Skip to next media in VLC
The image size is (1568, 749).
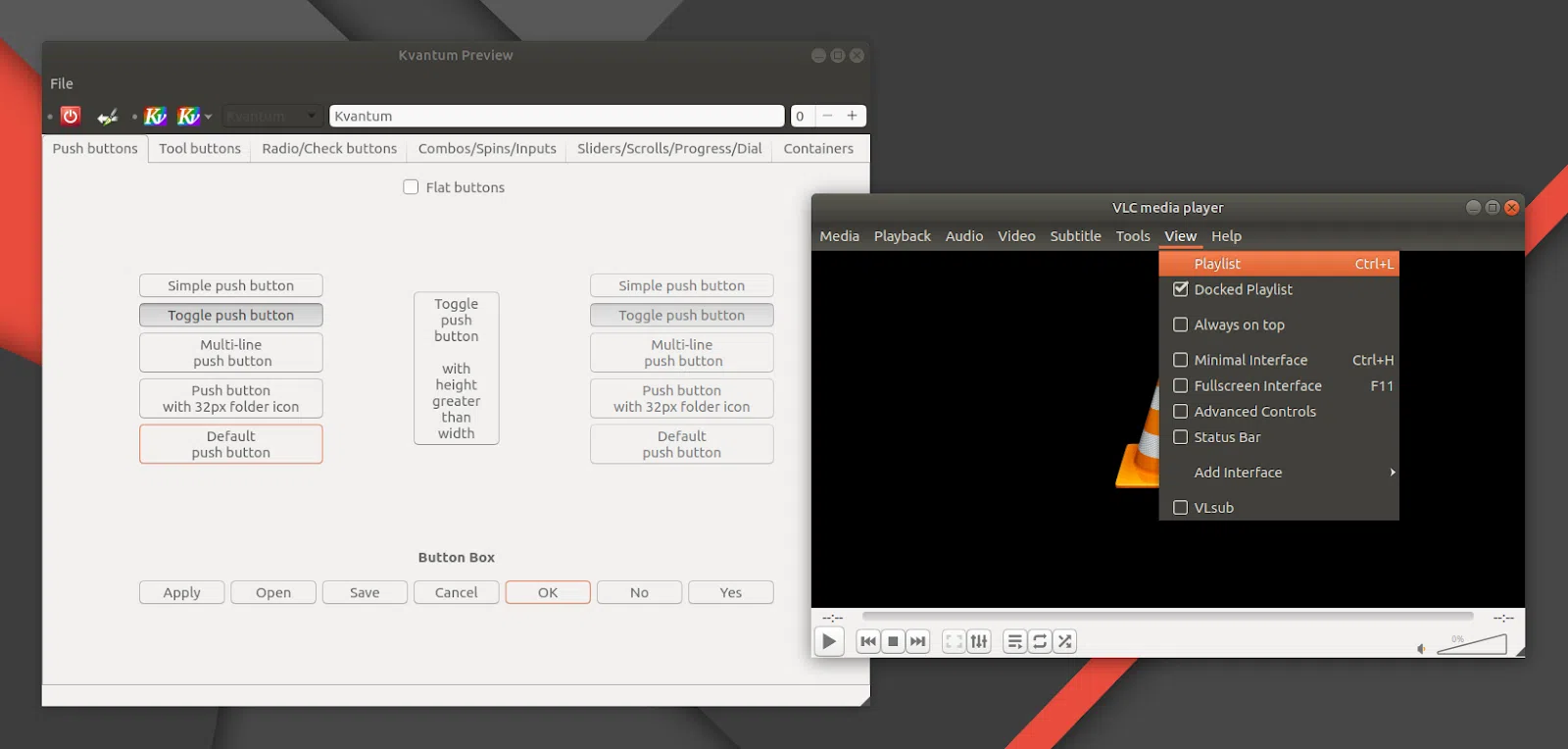click(x=917, y=641)
